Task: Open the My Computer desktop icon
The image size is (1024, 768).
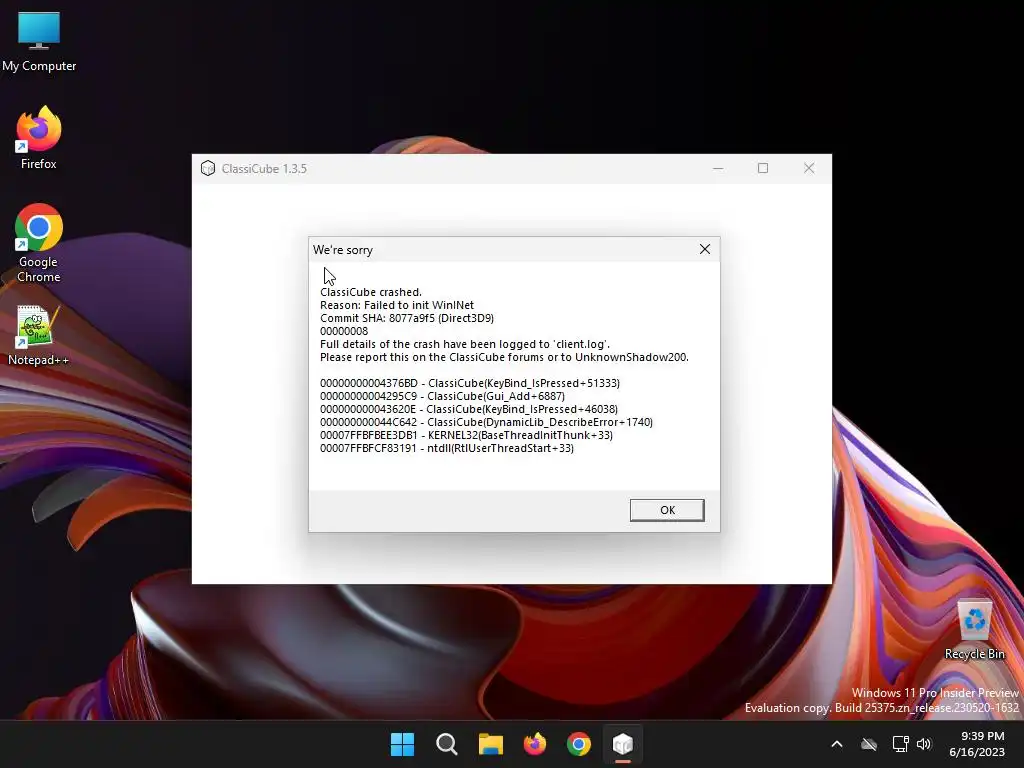Action: [x=39, y=42]
